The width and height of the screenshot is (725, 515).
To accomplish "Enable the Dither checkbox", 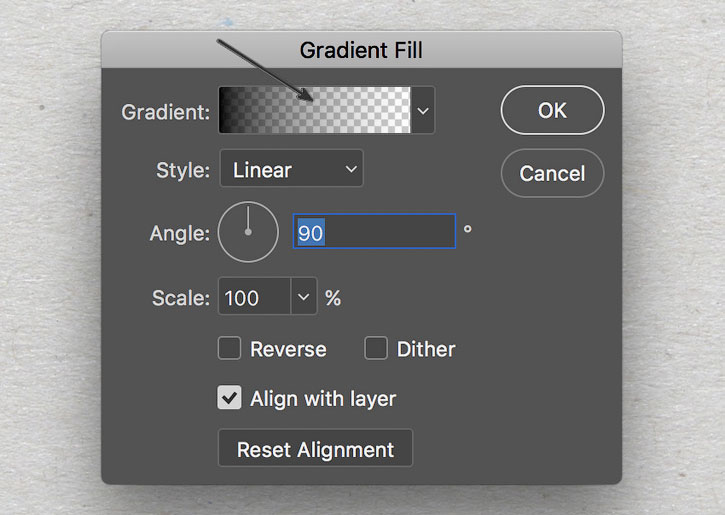I will pyautogui.click(x=376, y=348).
